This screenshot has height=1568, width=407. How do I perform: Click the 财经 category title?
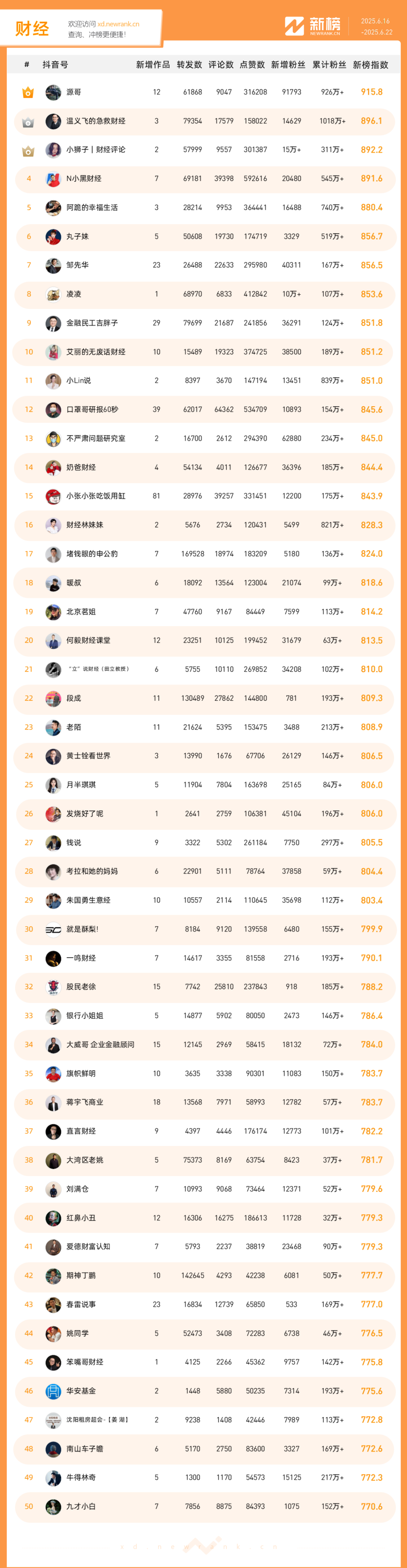(x=32, y=29)
